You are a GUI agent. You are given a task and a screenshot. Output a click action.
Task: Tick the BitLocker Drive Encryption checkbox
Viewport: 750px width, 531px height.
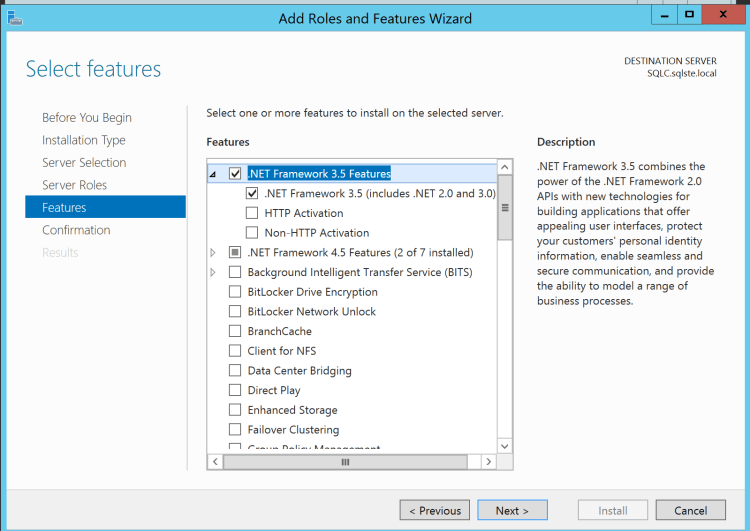click(235, 292)
